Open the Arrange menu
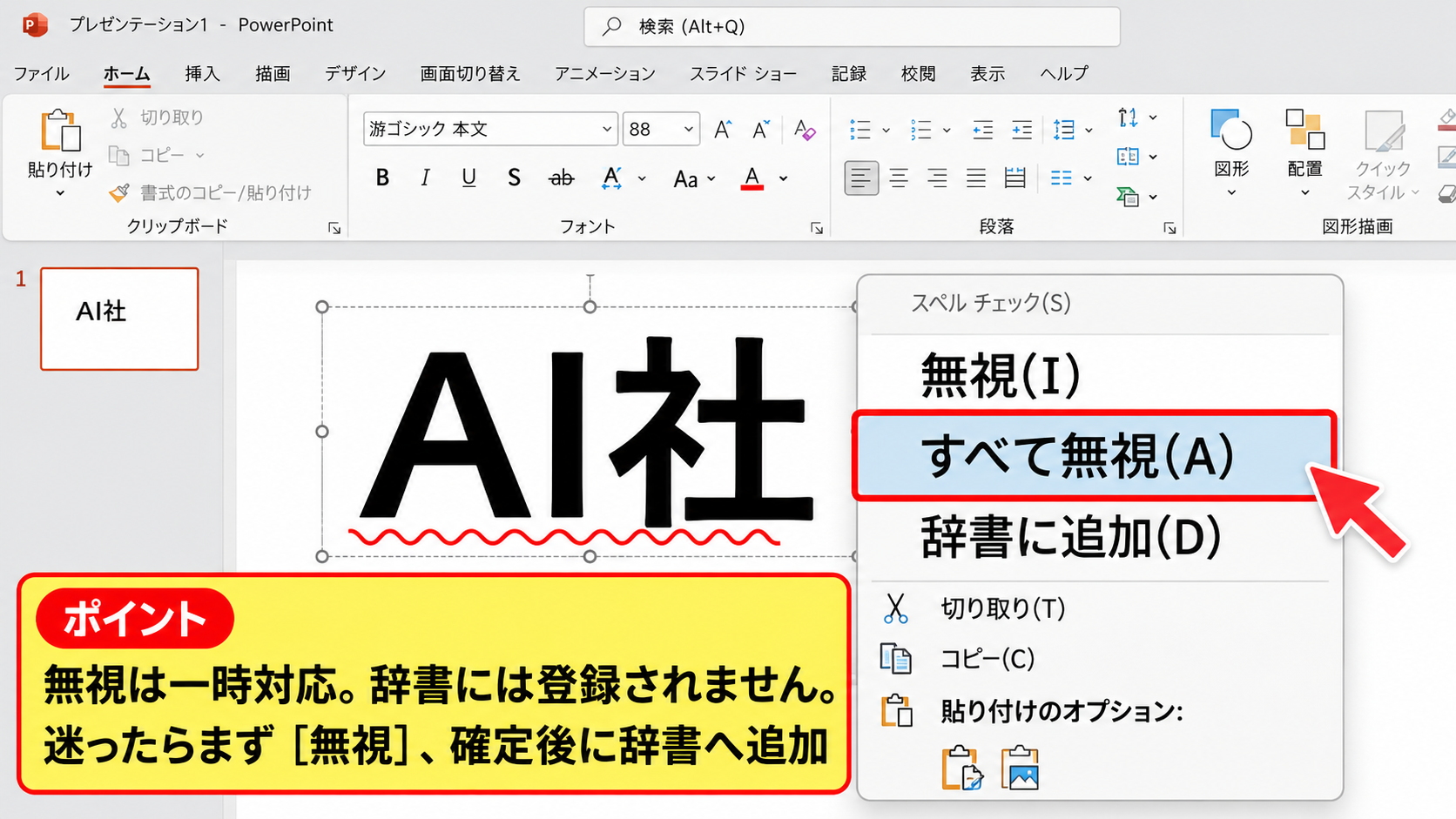This screenshot has height=819, width=1456. point(1304,151)
